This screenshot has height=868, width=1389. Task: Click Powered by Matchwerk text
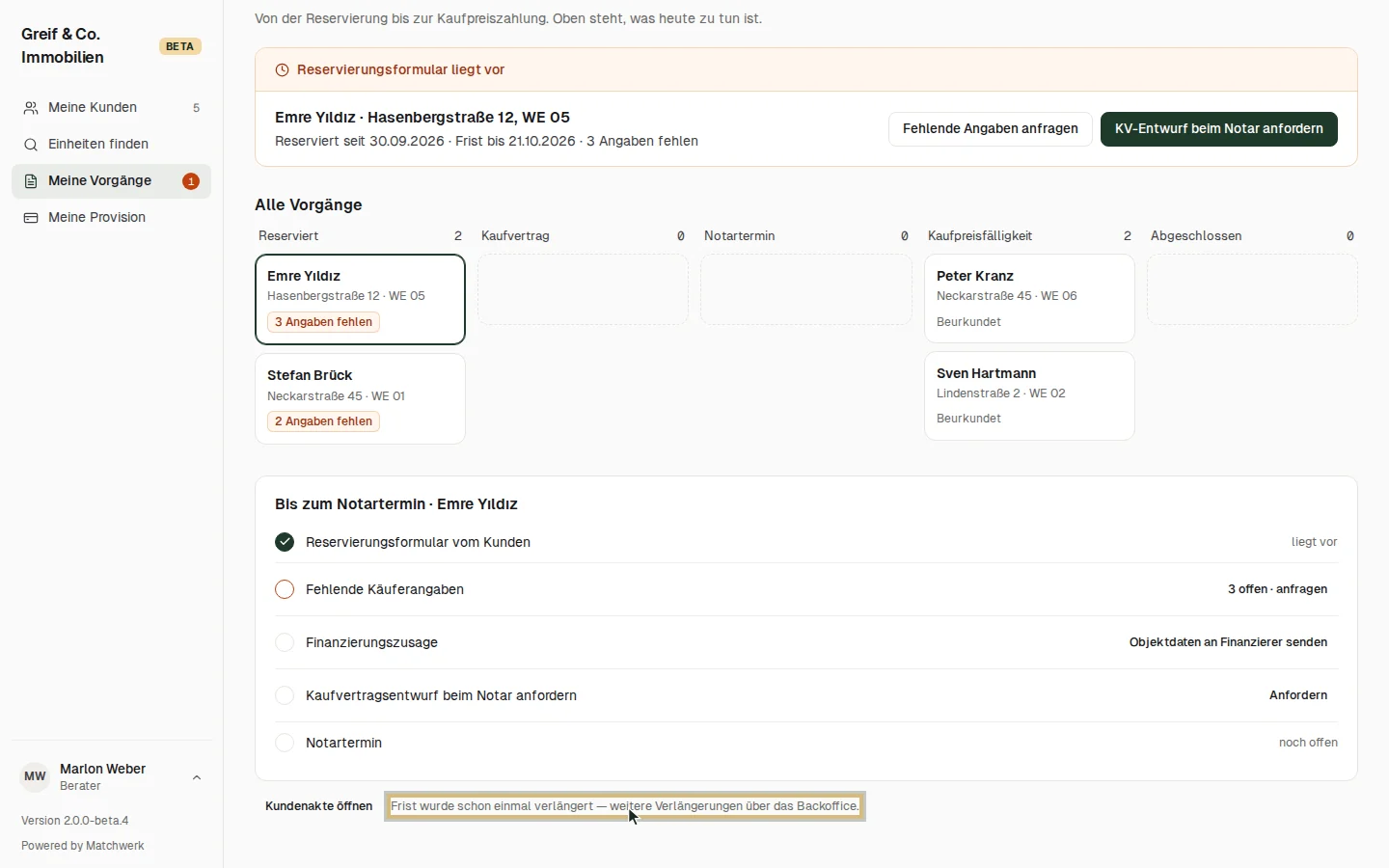(83, 846)
